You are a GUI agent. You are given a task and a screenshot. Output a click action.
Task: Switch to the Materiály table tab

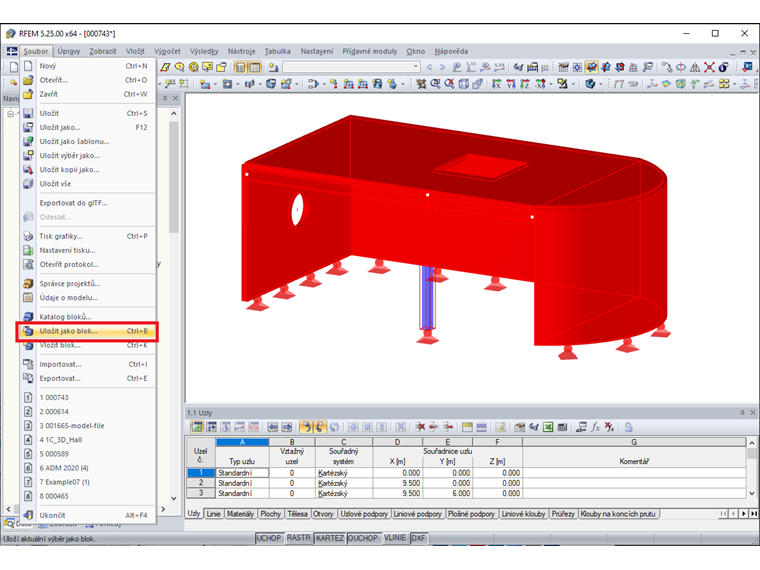(240, 514)
